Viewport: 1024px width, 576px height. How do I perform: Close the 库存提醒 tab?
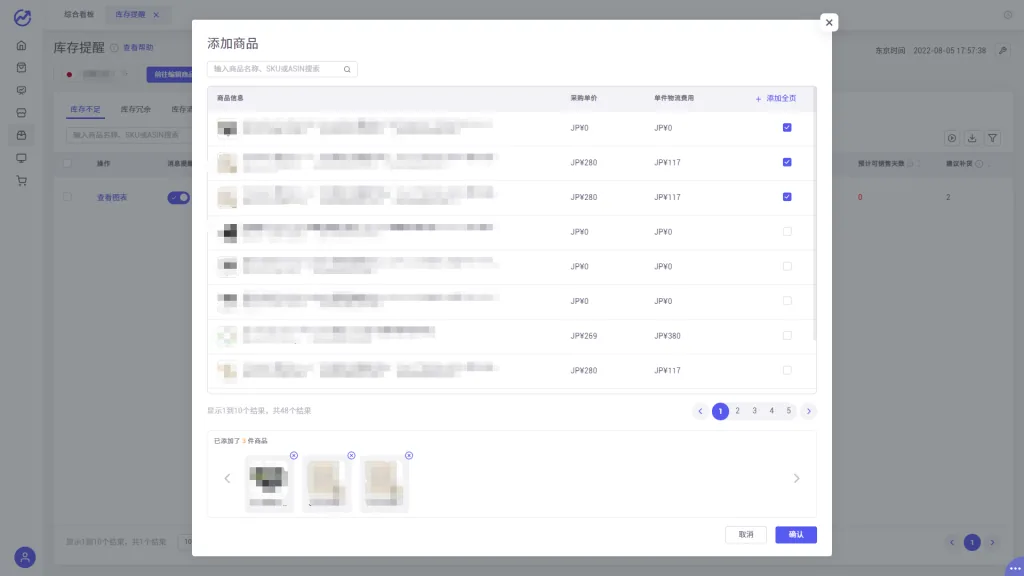point(156,15)
